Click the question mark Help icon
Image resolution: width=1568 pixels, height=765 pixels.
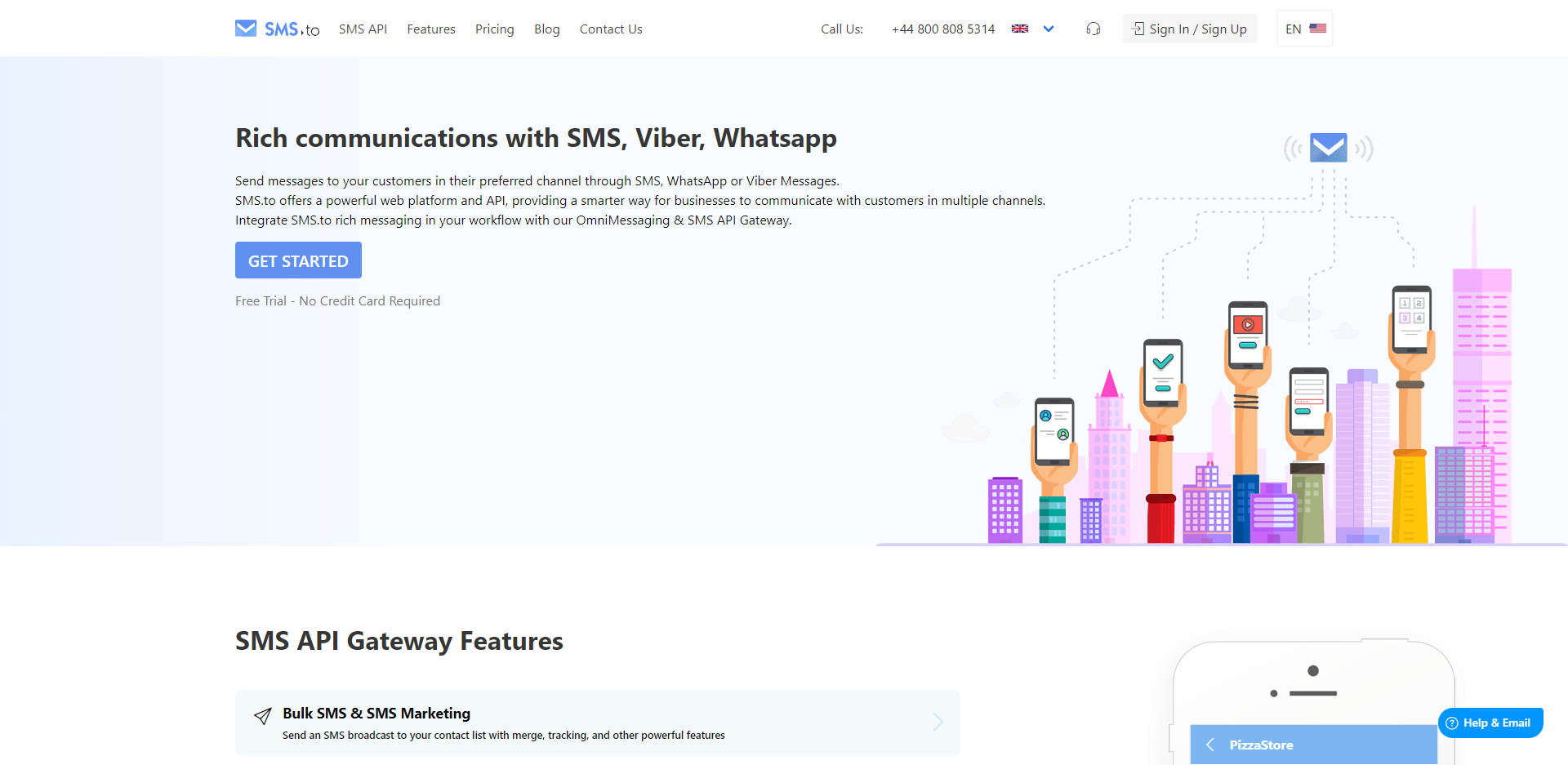pyautogui.click(x=1452, y=723)
